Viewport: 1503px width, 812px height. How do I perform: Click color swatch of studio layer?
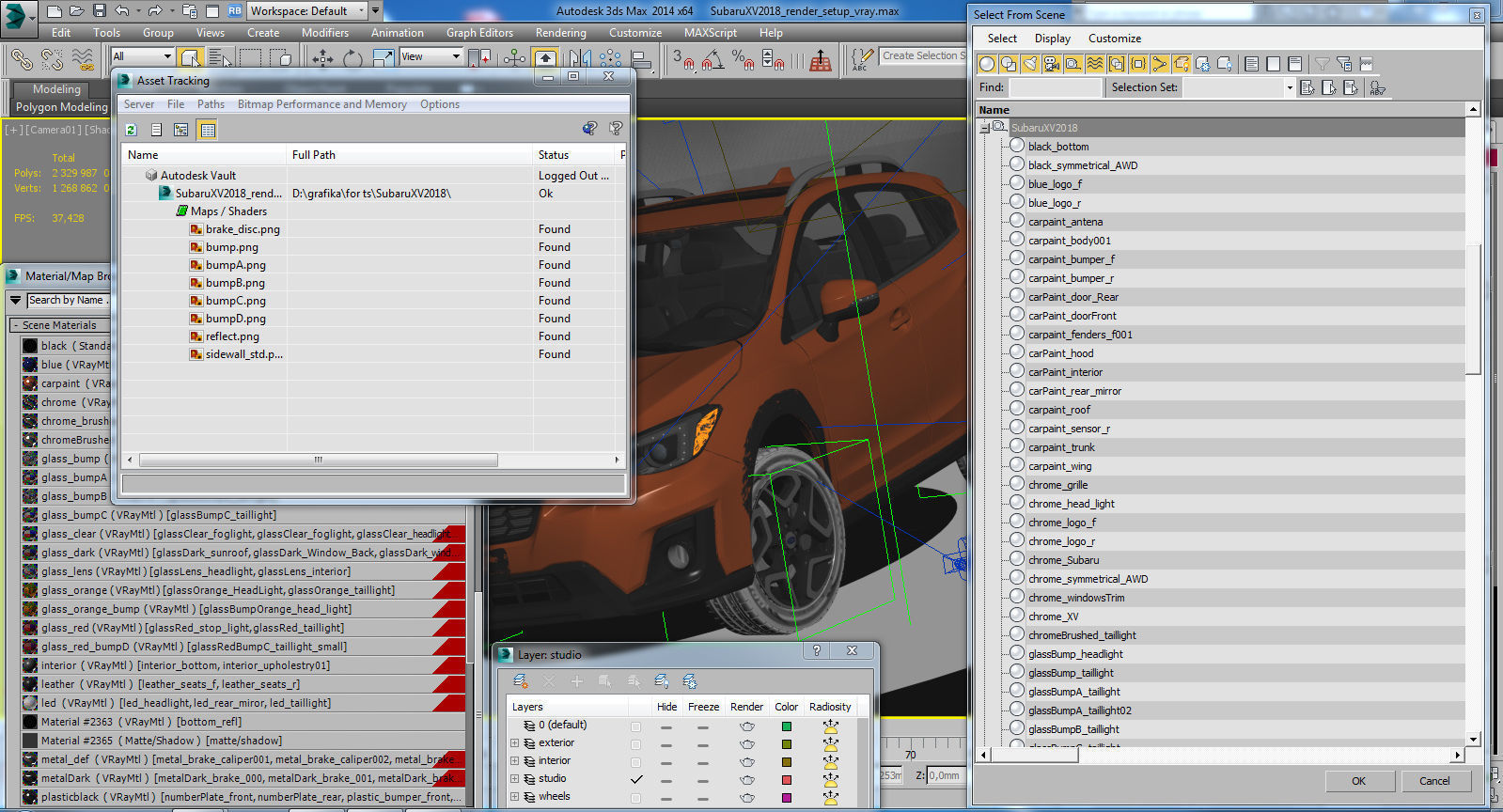click(787, 780)
